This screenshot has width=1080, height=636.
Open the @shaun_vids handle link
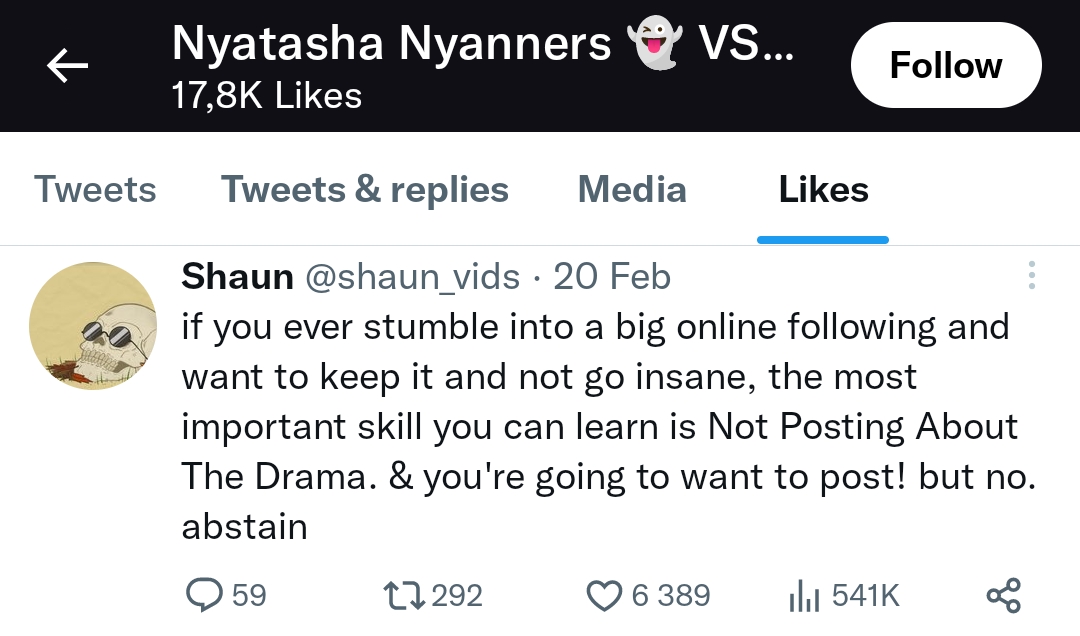click(x=411, y=276)
